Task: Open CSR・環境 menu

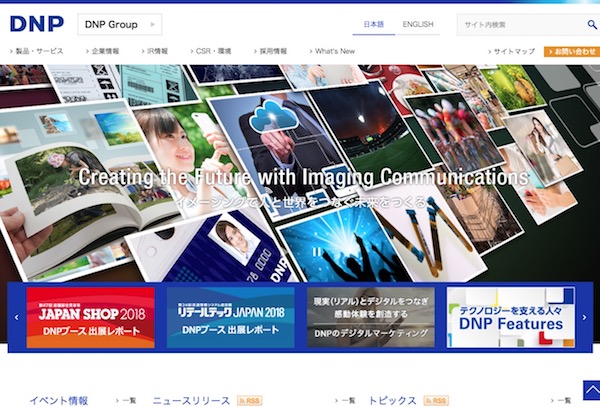Action: tap(210, 51)
